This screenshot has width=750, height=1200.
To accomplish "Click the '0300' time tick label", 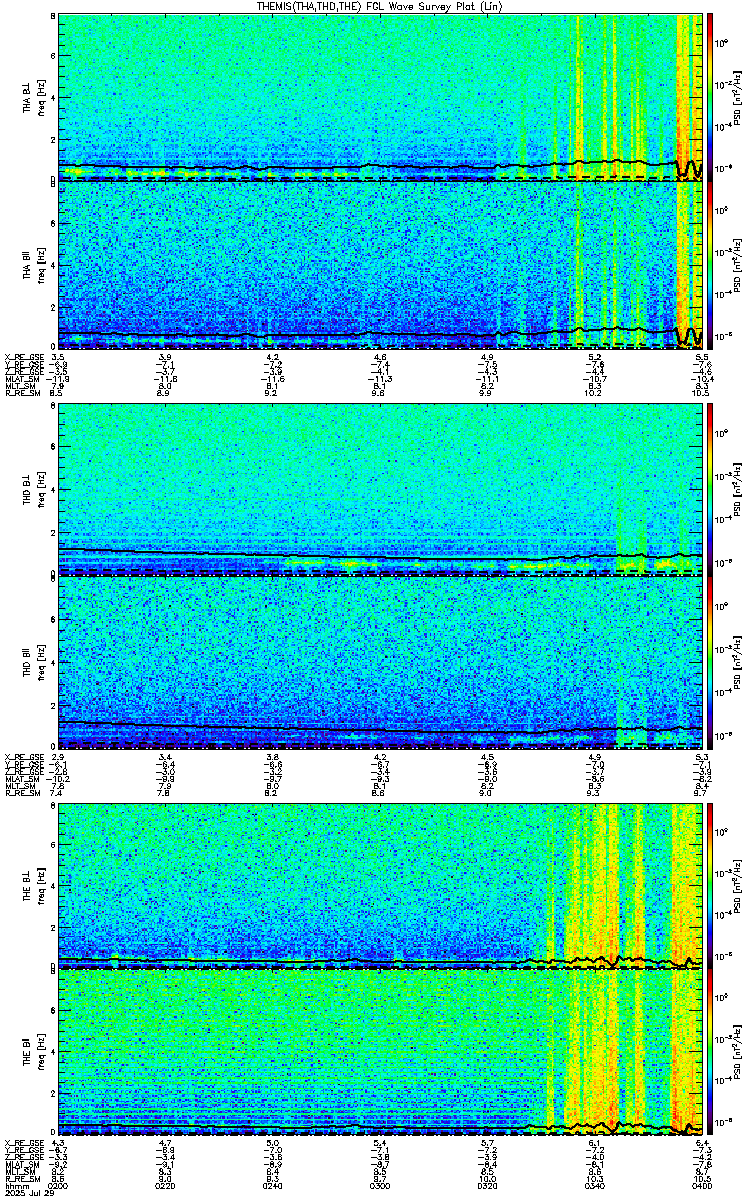I will click(380, 1185).
